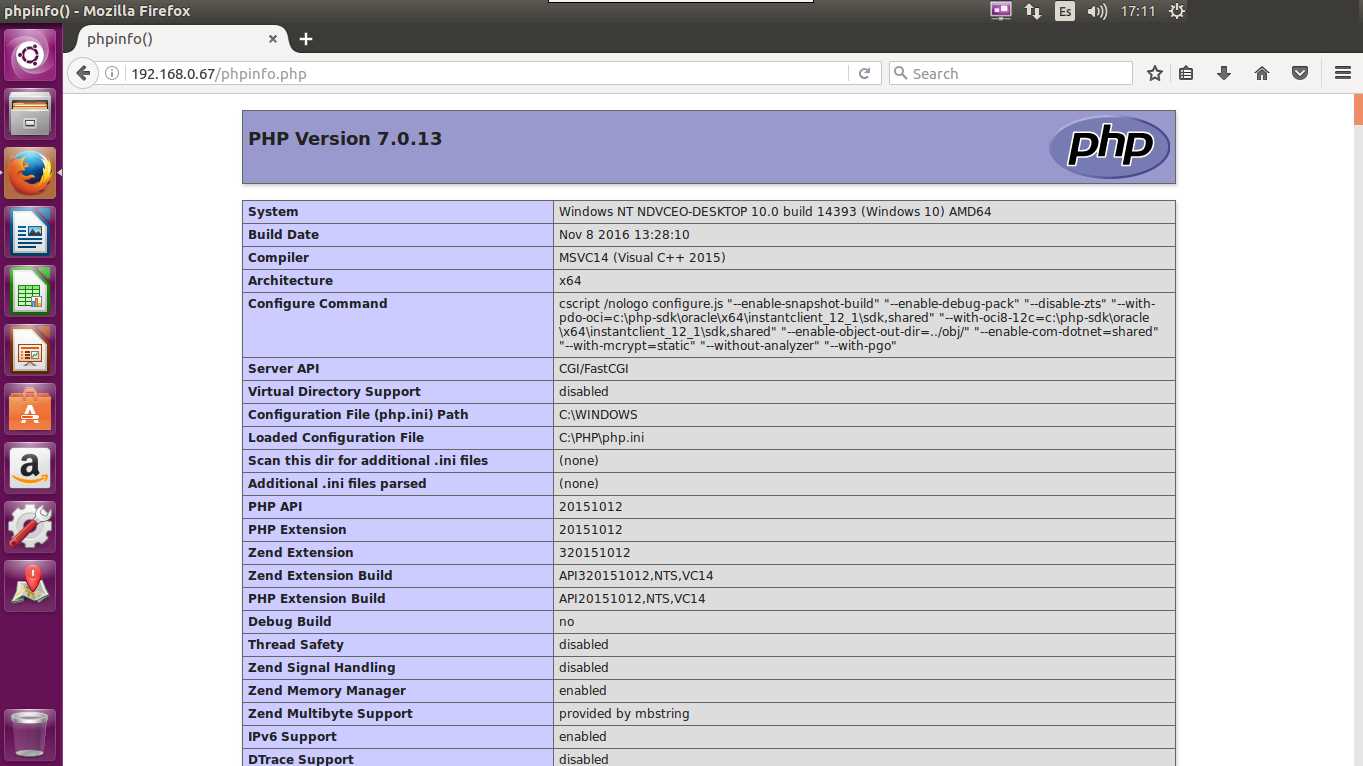Image resolution: width=1363 pixels, height=766 pixels.
Task: Bookmark this page with the star icon
Action: [1154, 73]
